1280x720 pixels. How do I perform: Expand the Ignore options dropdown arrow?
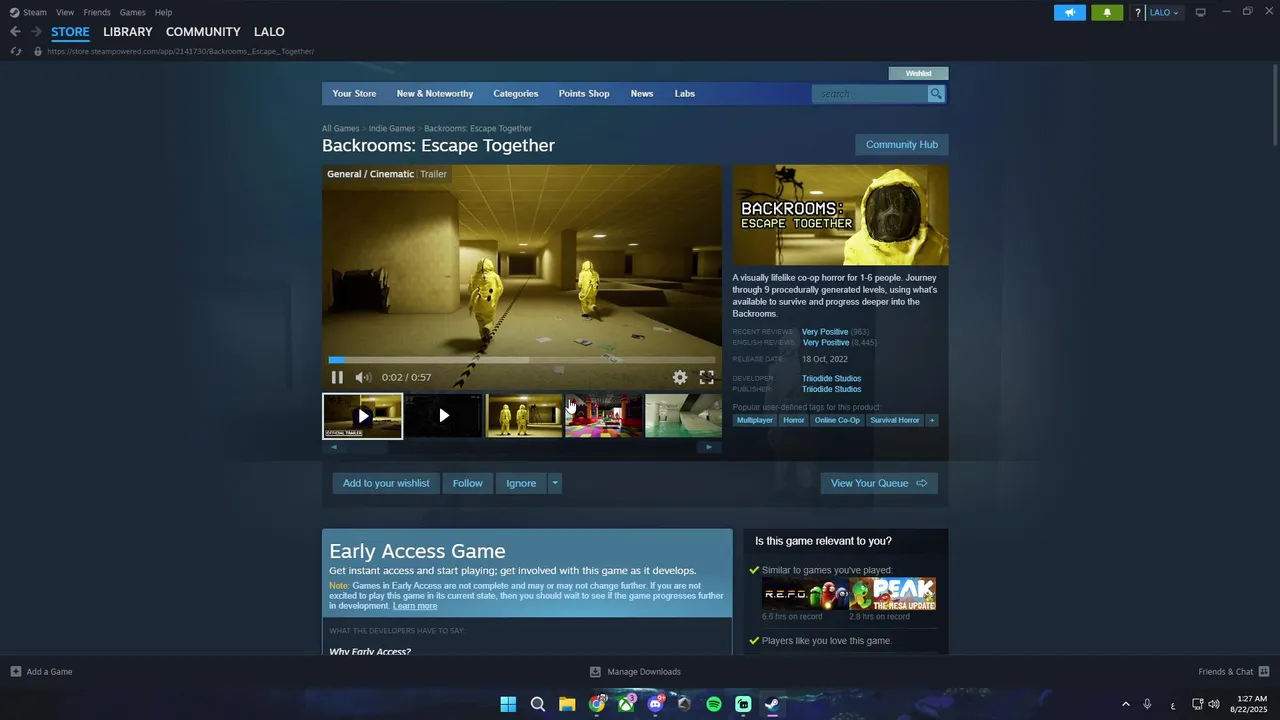click(555, 483)
